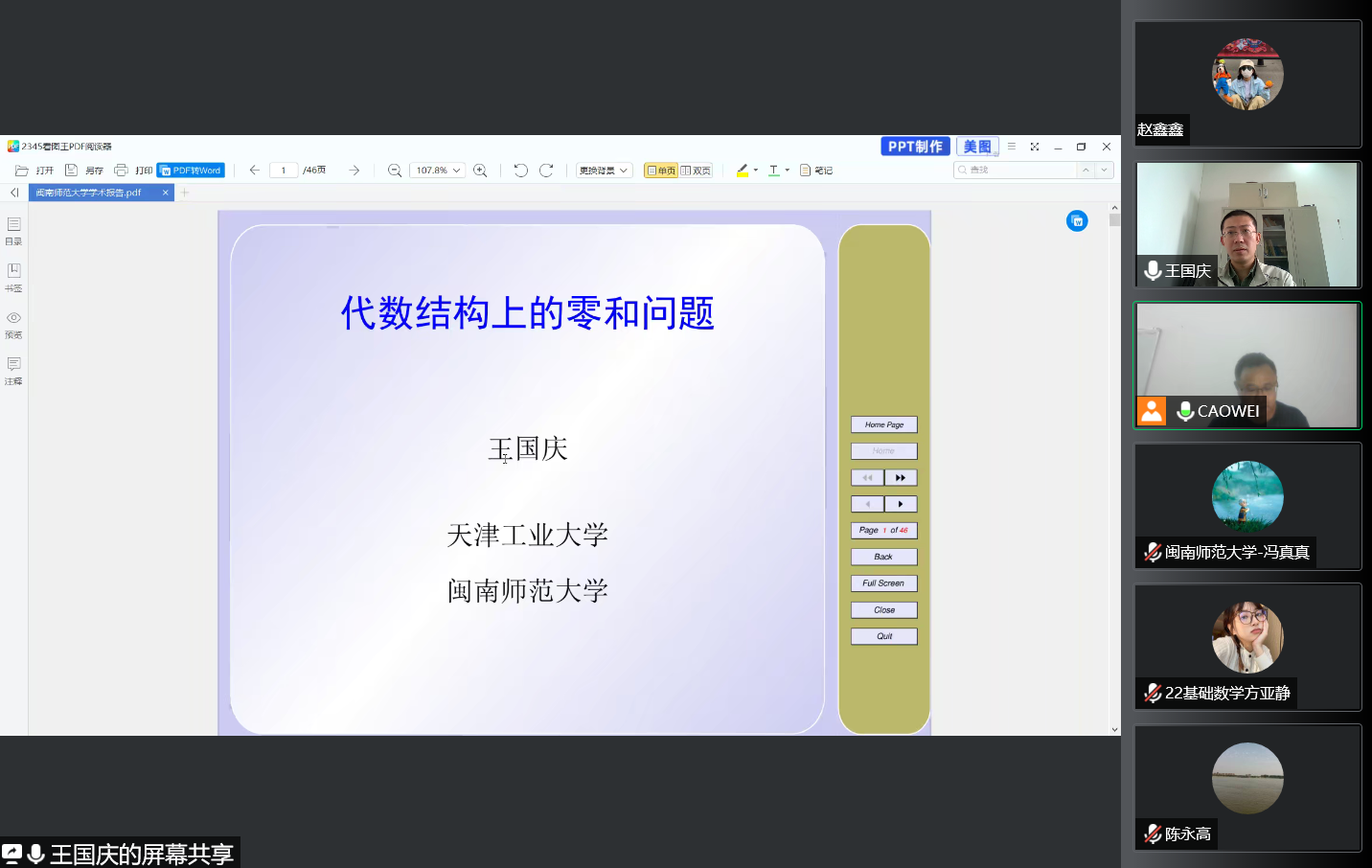Click the PPT制作 button

[915, 147]
